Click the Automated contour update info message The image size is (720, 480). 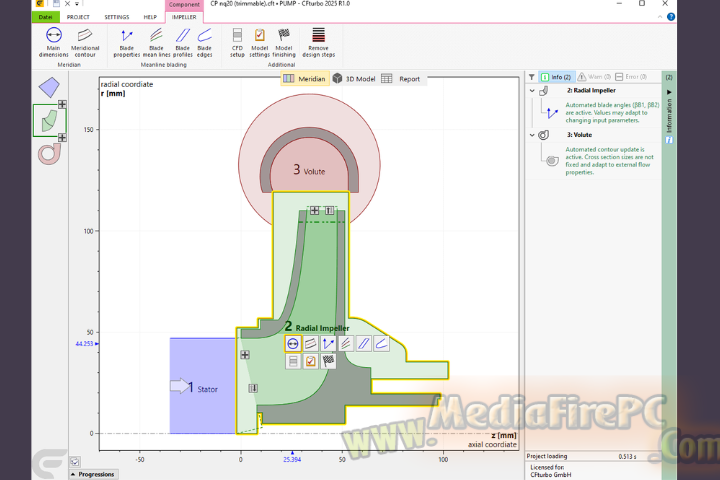(x=609, y=161)
